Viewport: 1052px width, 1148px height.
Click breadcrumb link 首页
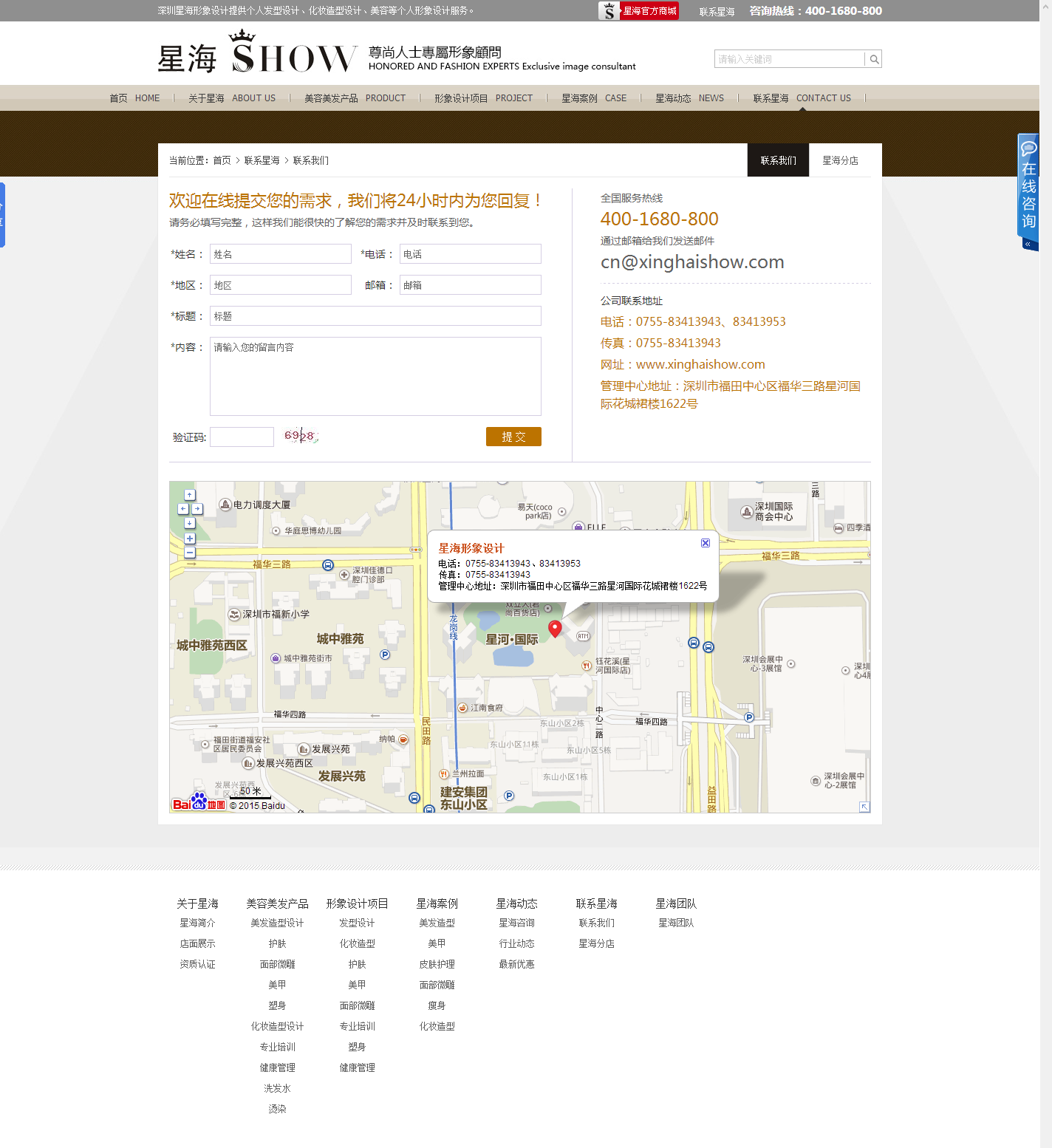222,160
